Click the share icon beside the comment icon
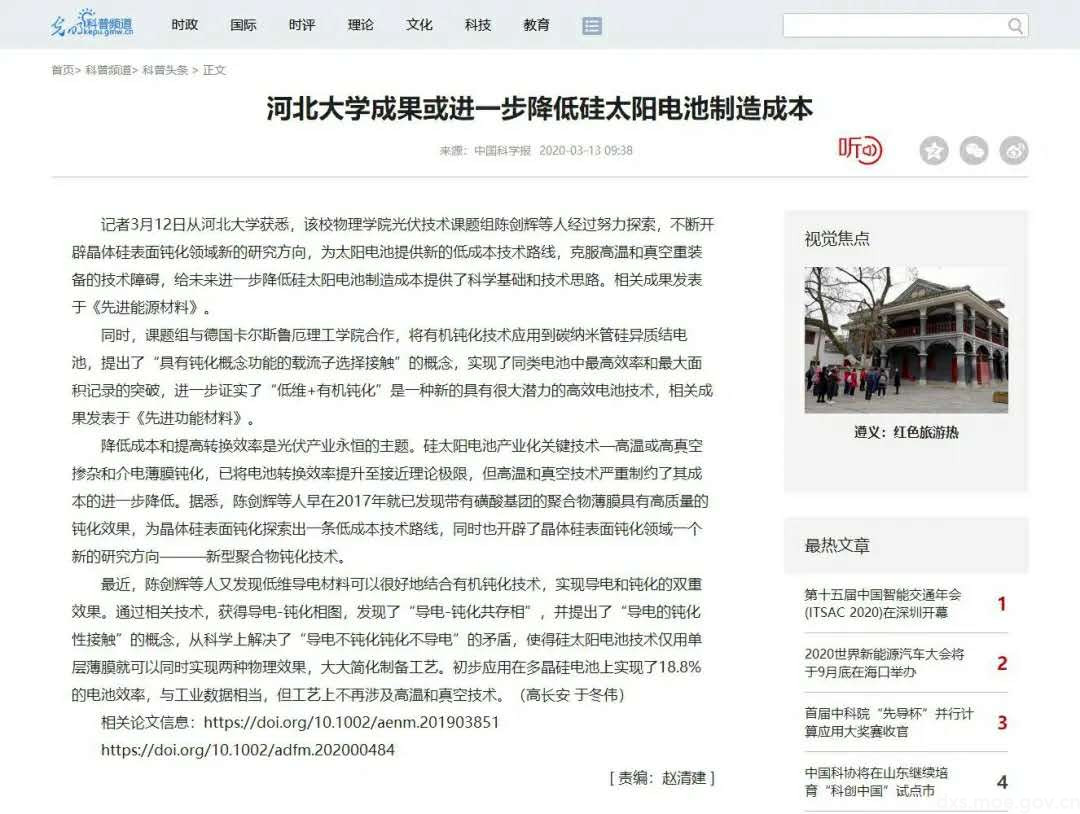The height and width of the screenshot is (814, 1080). tap(1013, 150)
